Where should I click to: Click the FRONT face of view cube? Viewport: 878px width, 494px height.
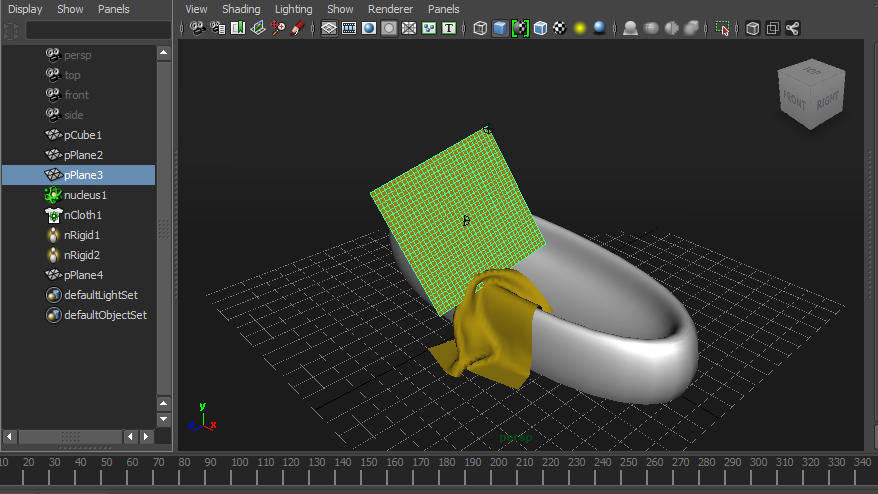point(795,99)
